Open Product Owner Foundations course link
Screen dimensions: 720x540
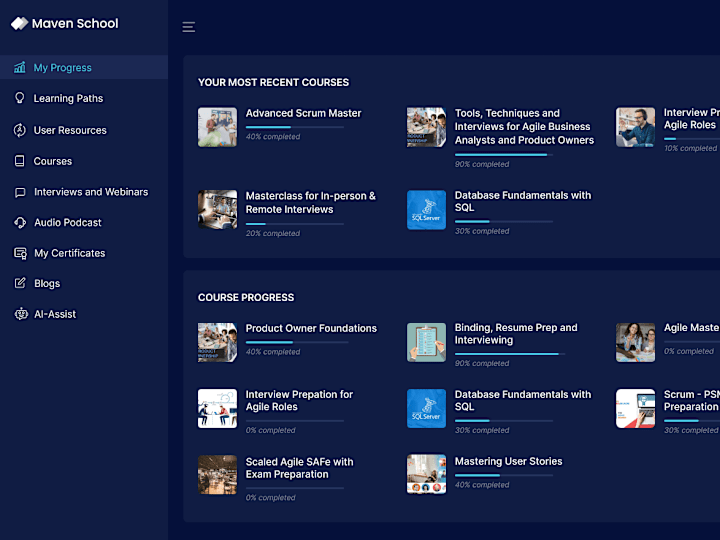[311, 328]
